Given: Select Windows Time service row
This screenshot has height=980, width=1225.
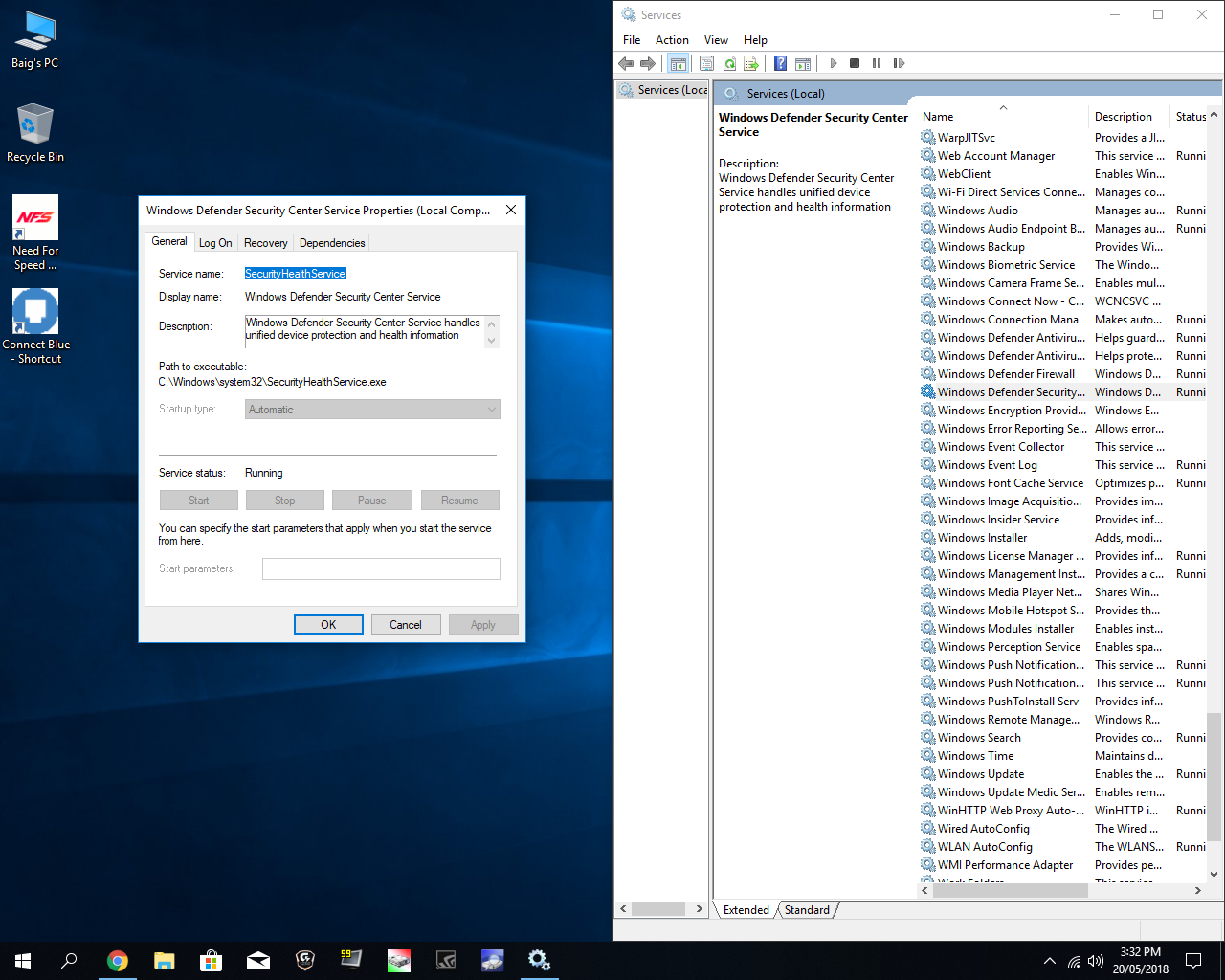Looking at the screenshot, I should click(x=1062, y=756).
